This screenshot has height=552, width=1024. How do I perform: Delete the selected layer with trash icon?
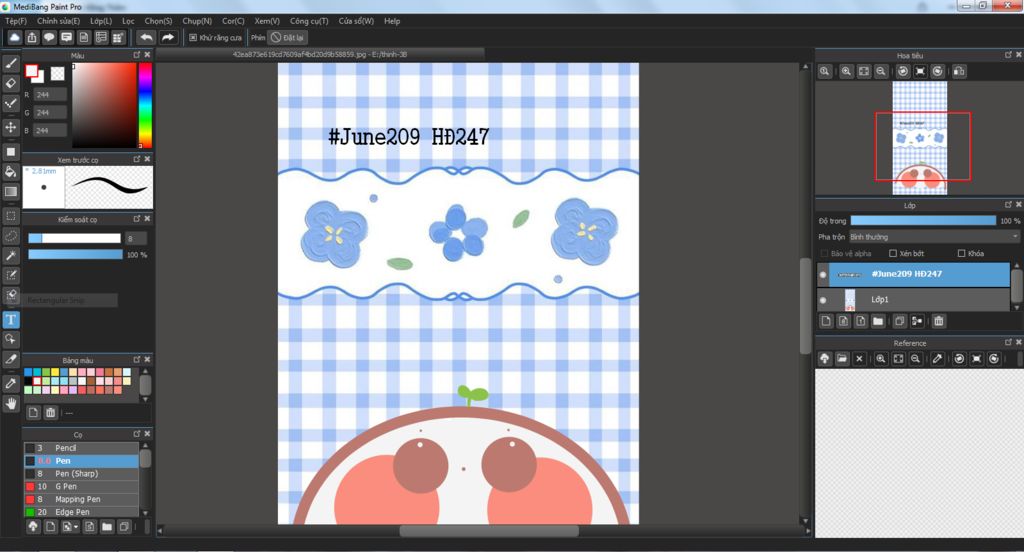(x=938, y=321)
